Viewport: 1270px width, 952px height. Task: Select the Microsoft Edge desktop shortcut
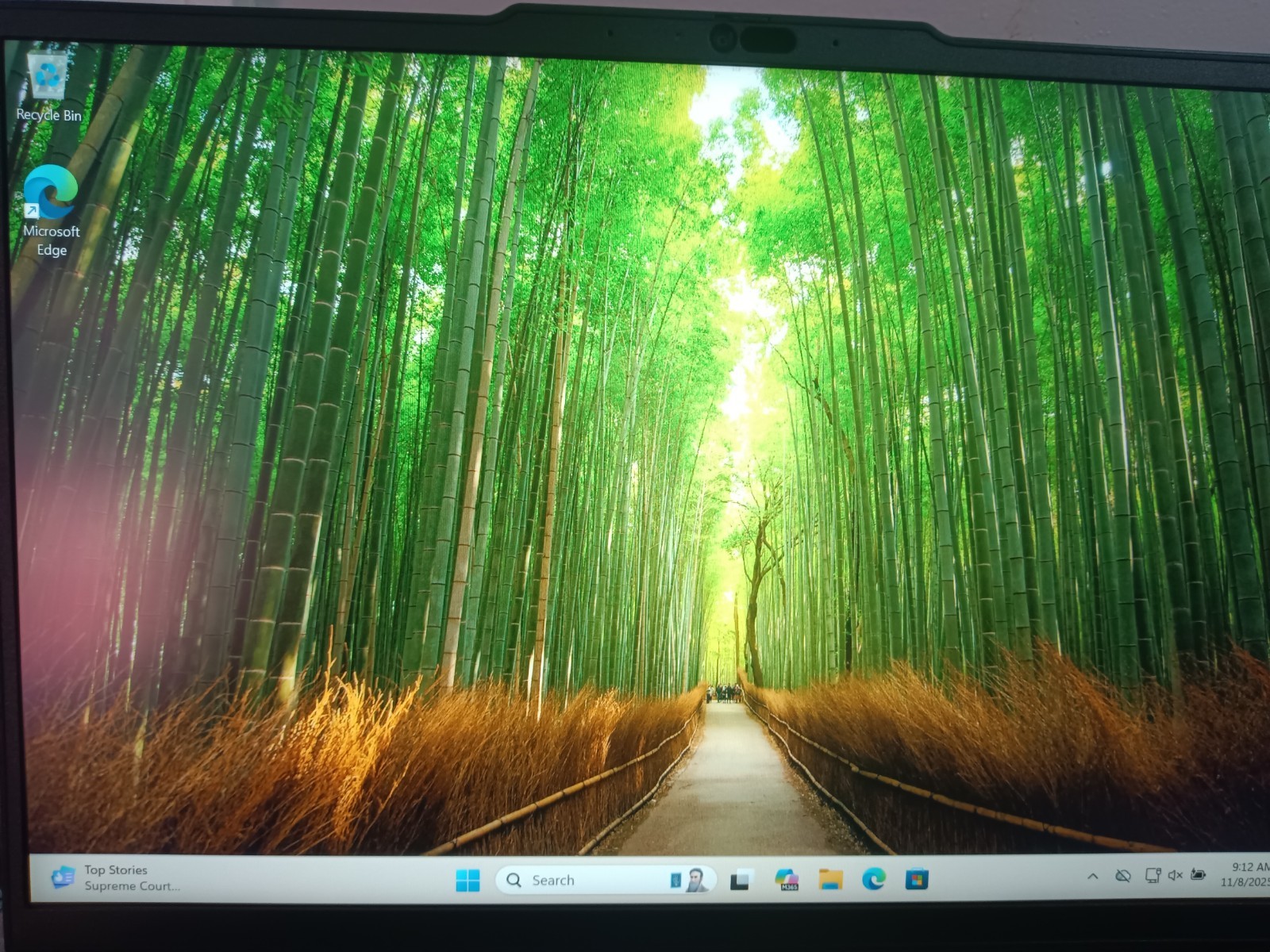(51, 211)
